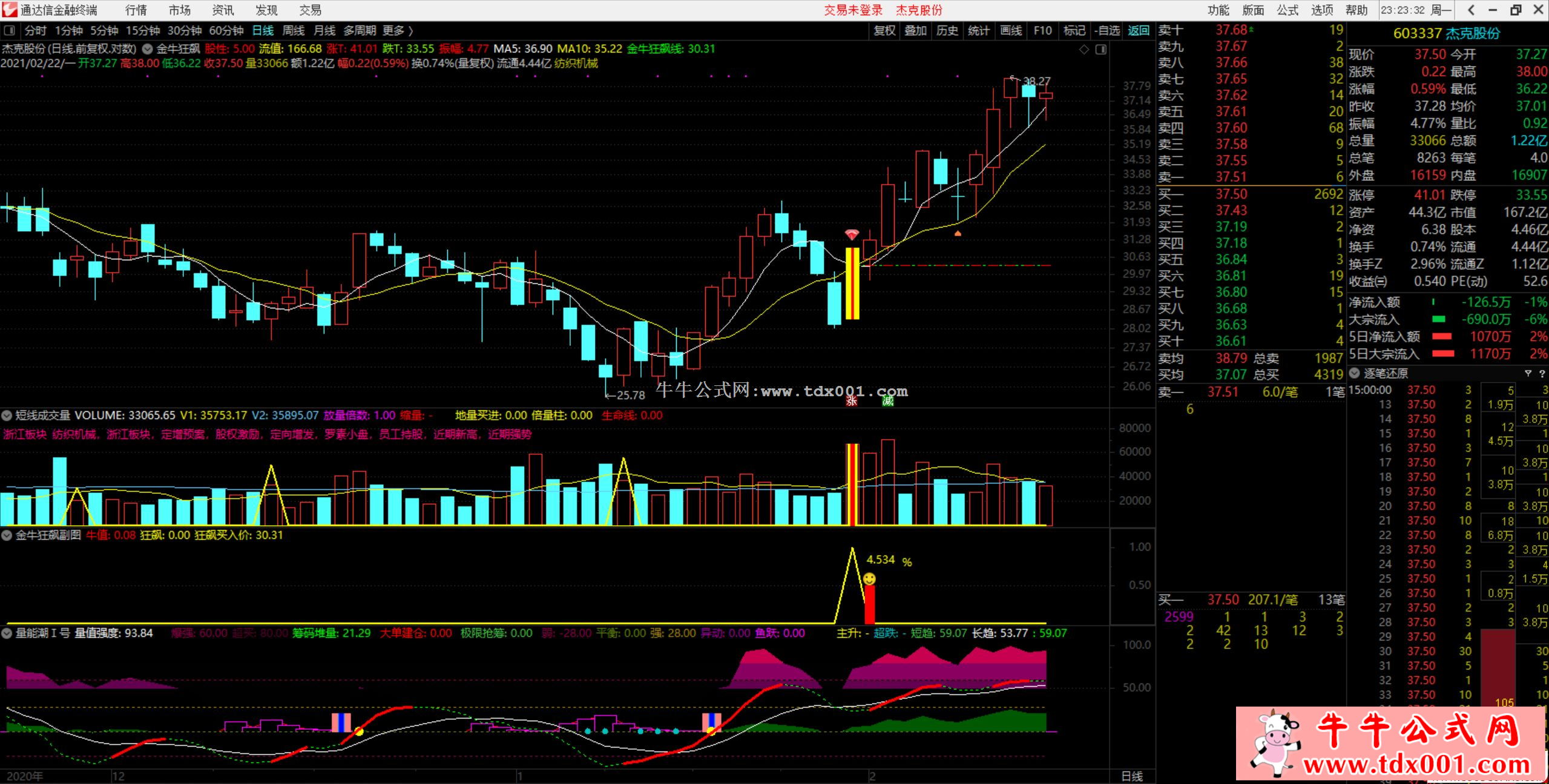Open the 市场 menu

point(180,10)
